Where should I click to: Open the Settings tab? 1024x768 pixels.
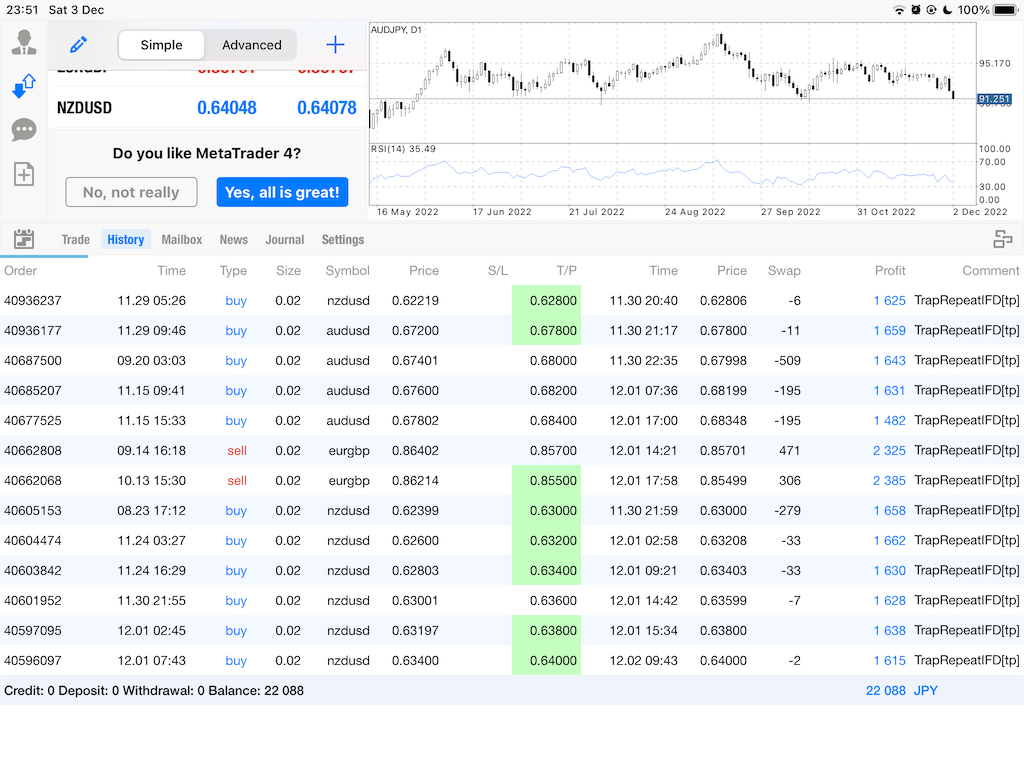343,240
